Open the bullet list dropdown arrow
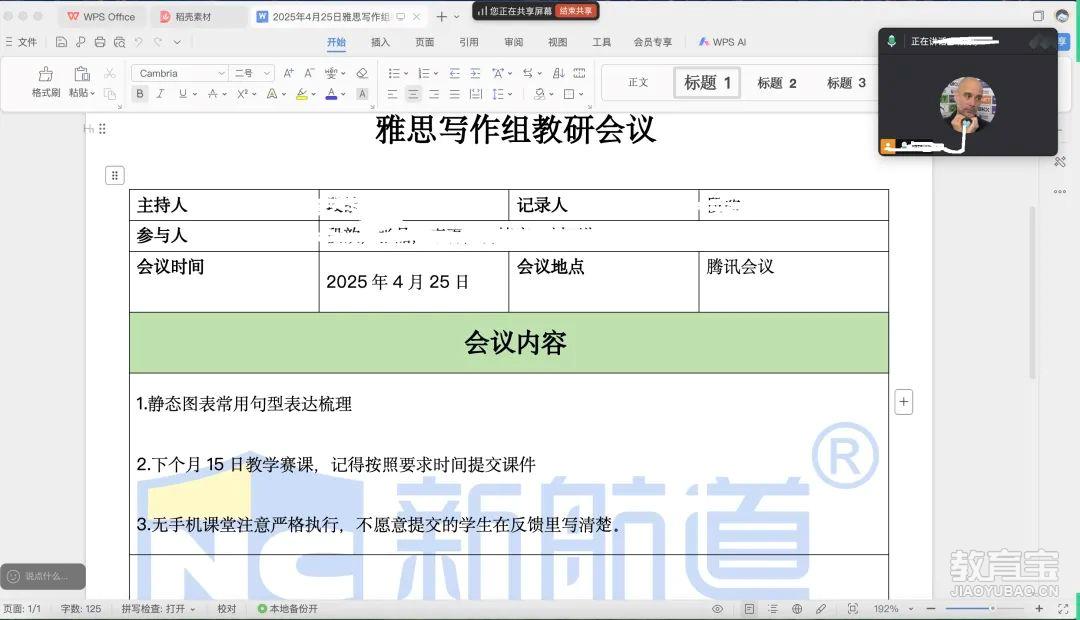1080x620 pixels. tap(406, 73)
